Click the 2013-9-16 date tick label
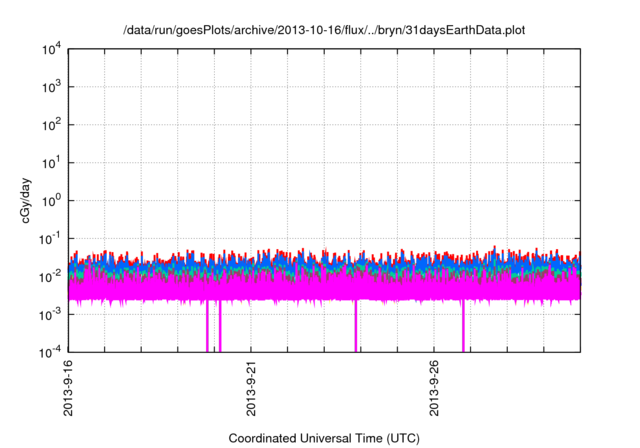The width and height of the screenshot is (640, 448). (x=68, y=388)
